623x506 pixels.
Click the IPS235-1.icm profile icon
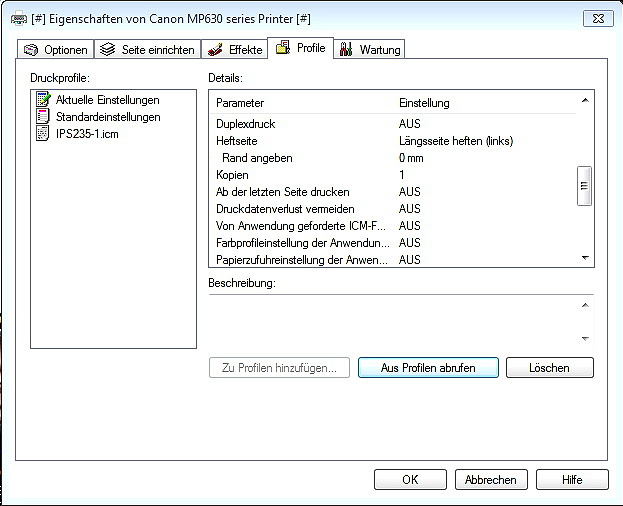coord(43,133)
